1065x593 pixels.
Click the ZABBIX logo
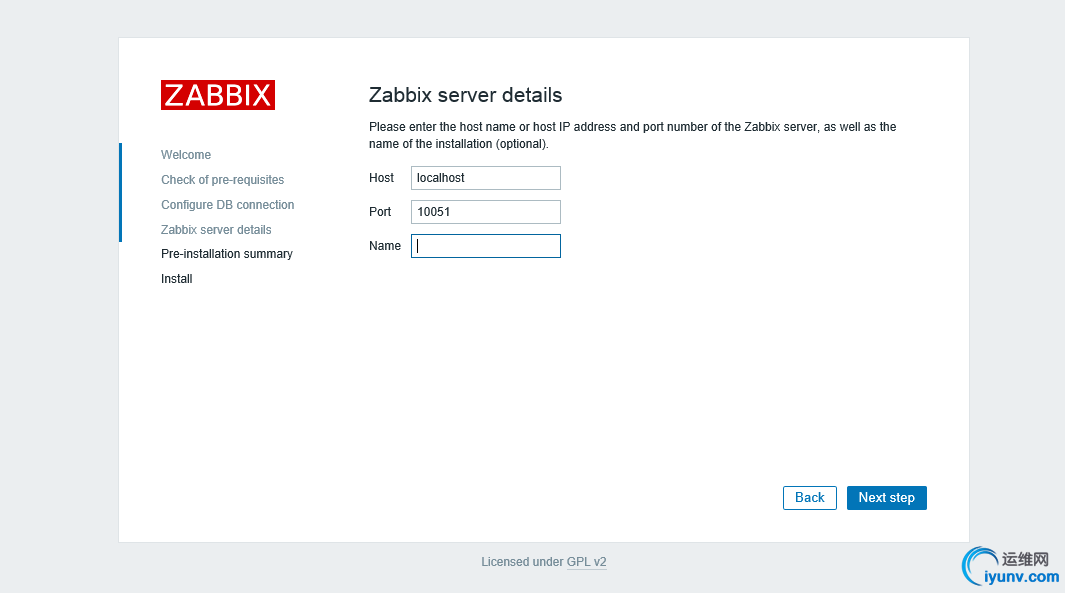pos(217,95)
